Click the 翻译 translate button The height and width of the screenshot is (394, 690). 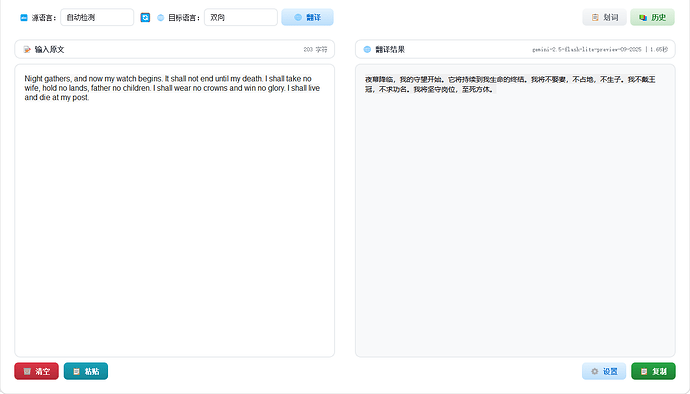point(307,18)
